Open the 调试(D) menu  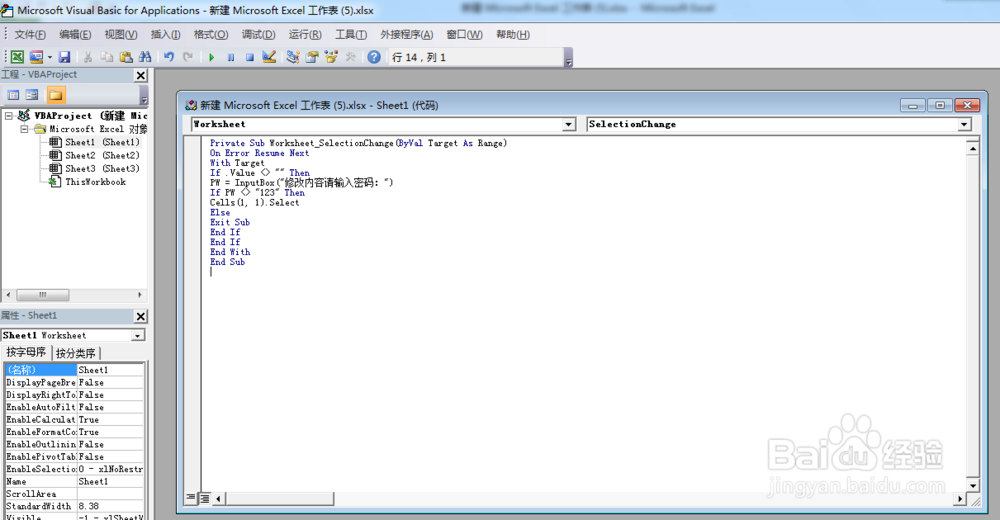click(258, 34)
